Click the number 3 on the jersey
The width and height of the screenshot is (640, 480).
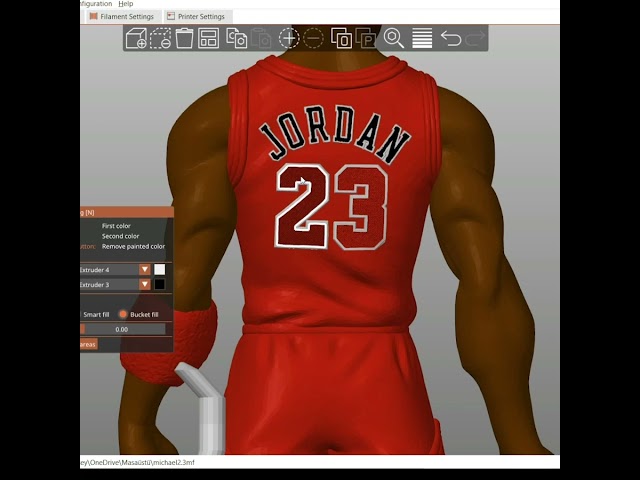click(361, 207)
